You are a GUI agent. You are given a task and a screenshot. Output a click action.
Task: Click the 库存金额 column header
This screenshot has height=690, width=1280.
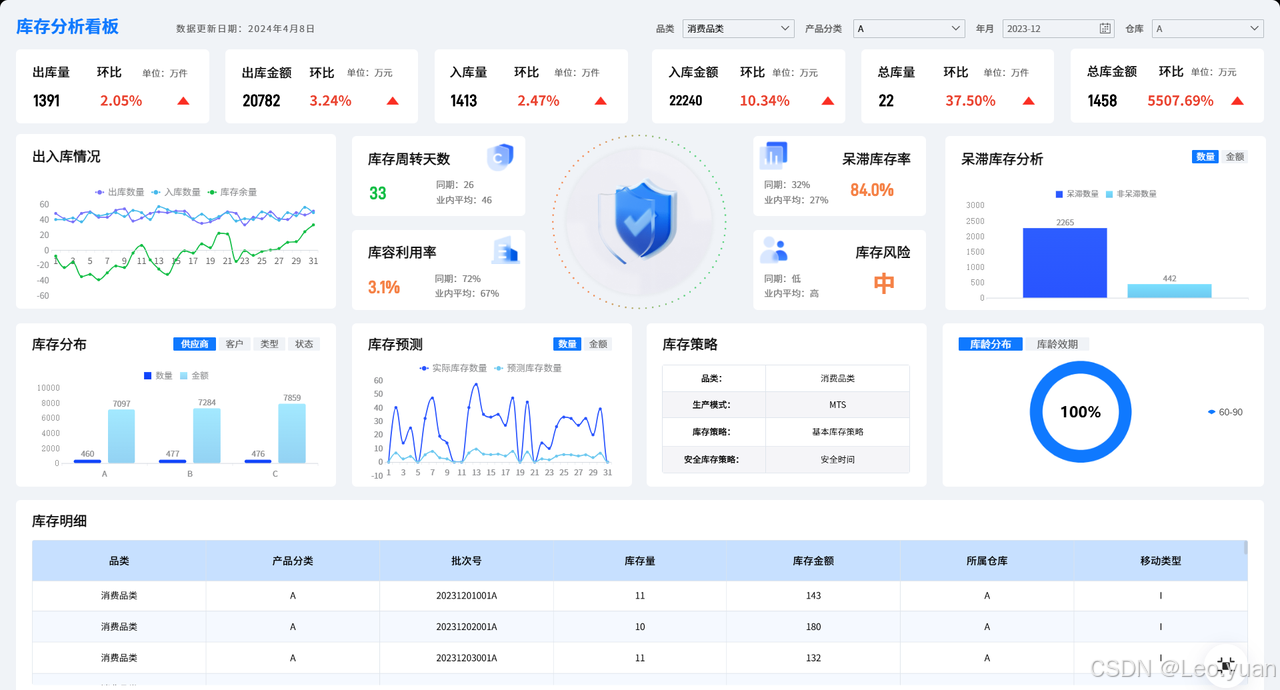click(813, 561)
